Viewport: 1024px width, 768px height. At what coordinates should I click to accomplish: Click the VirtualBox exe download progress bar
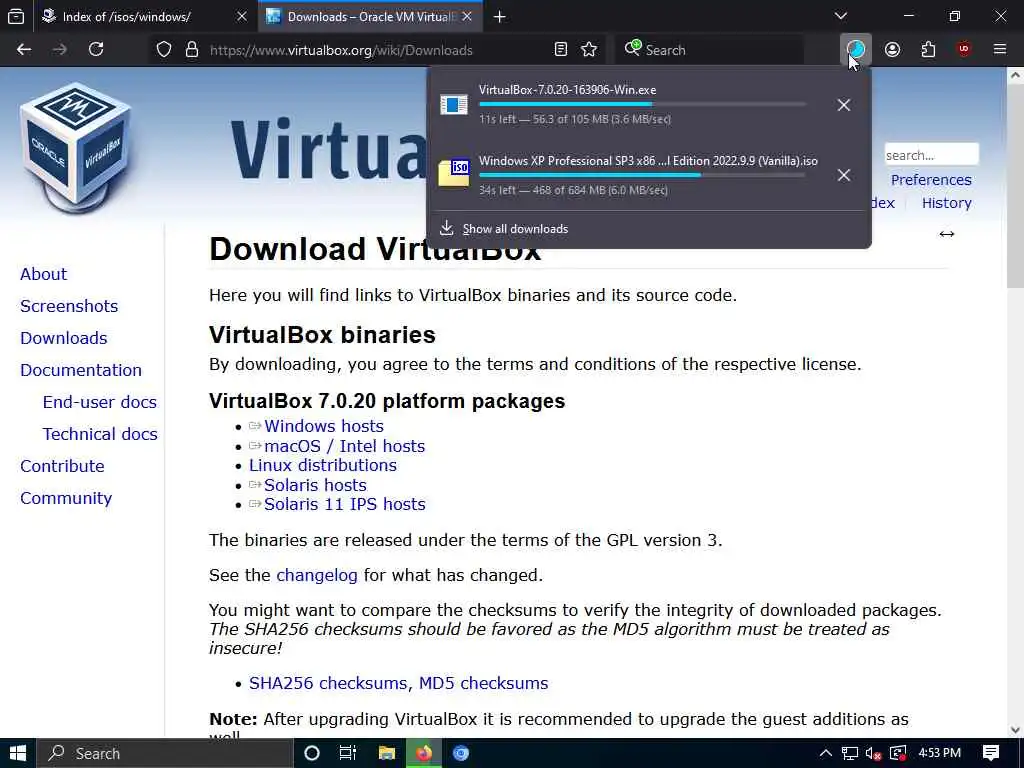tap(643, 104)
